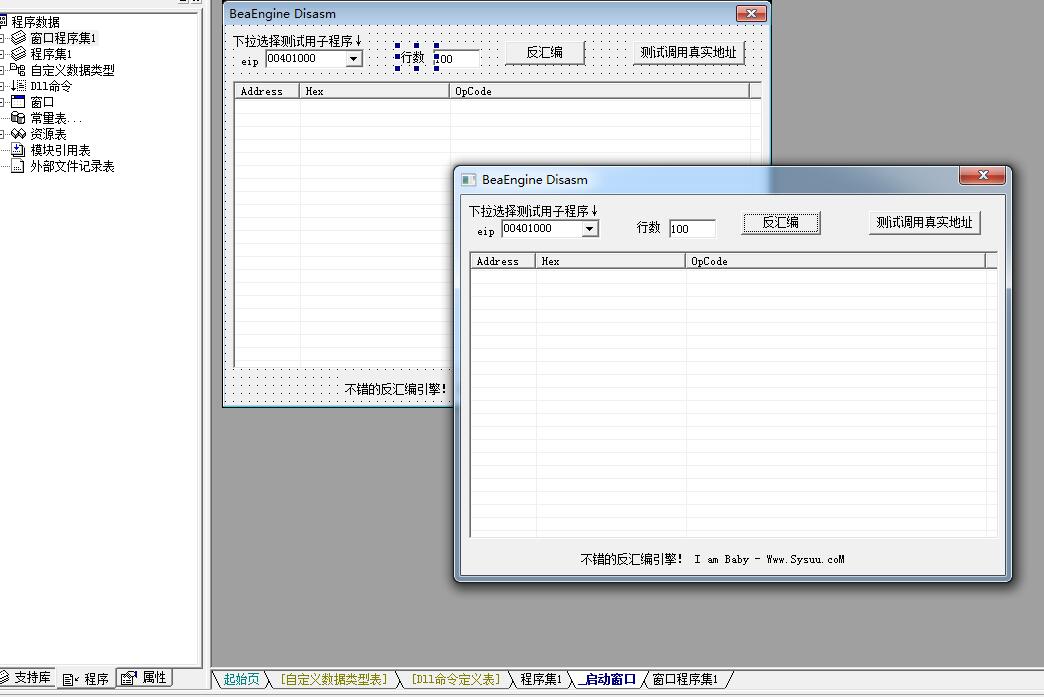Switch to the 程序集1 editor tab
1044x697 pixels.
541,679
